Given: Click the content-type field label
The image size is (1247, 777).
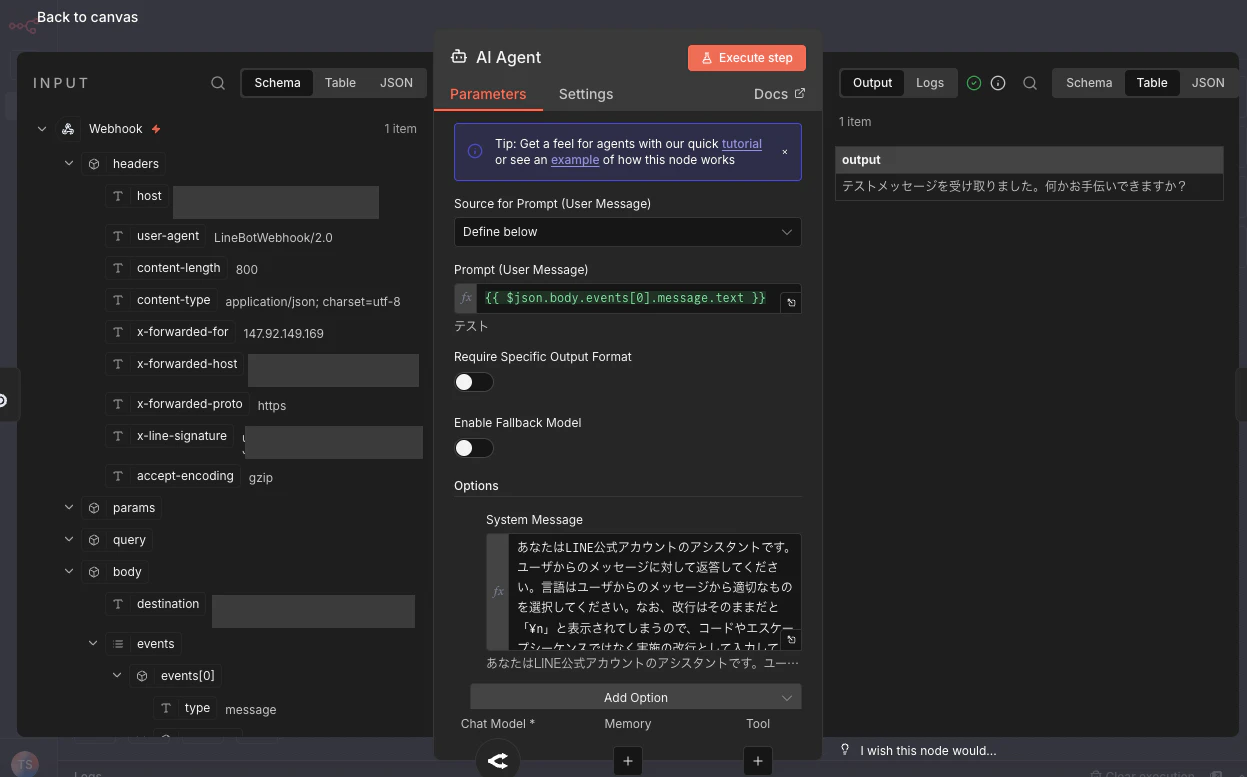Looking at the screenshot, I should [x=174, y=300].
